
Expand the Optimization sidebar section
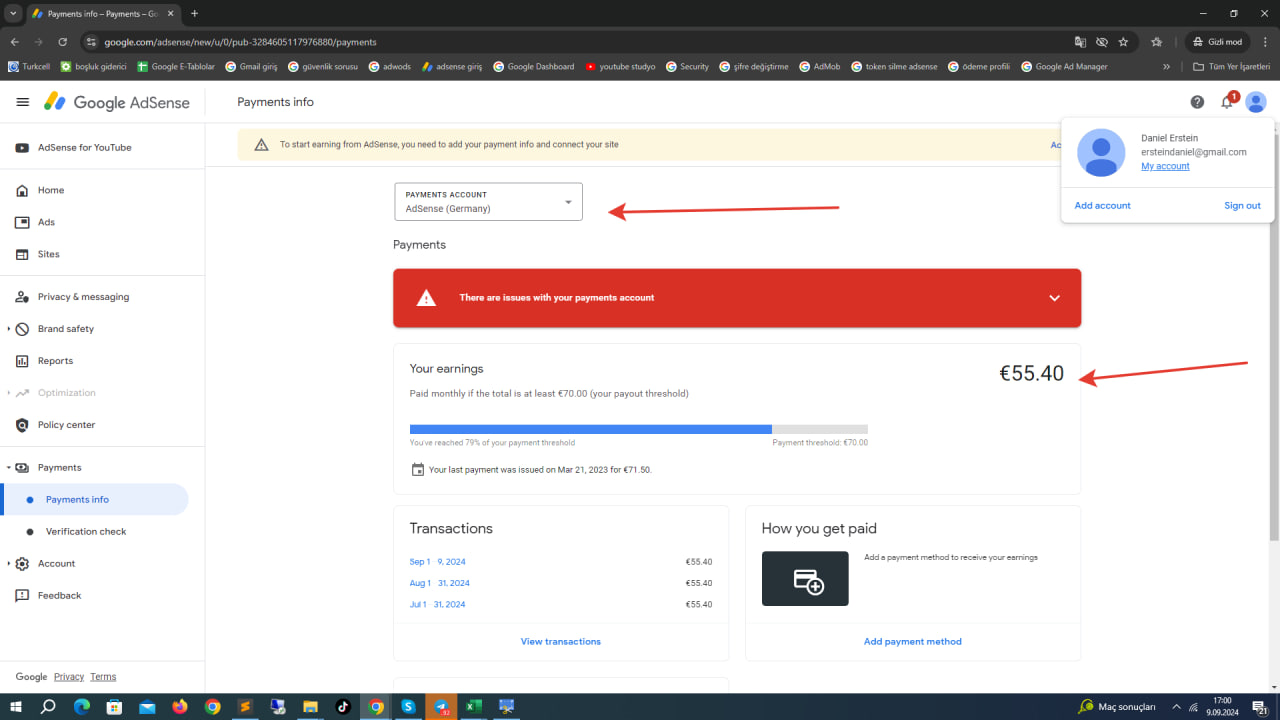click(9, 393)
